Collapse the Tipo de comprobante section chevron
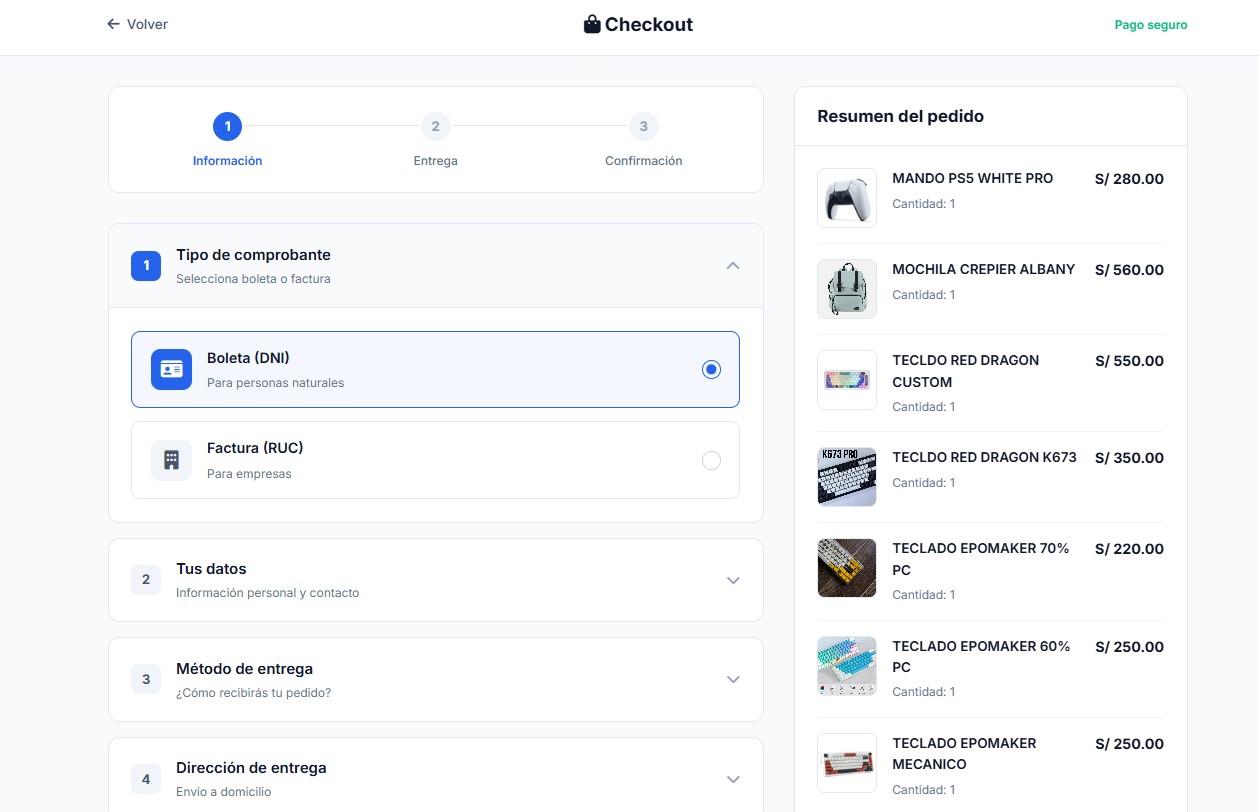The image size is (1259, 812). tap(733, 266)
